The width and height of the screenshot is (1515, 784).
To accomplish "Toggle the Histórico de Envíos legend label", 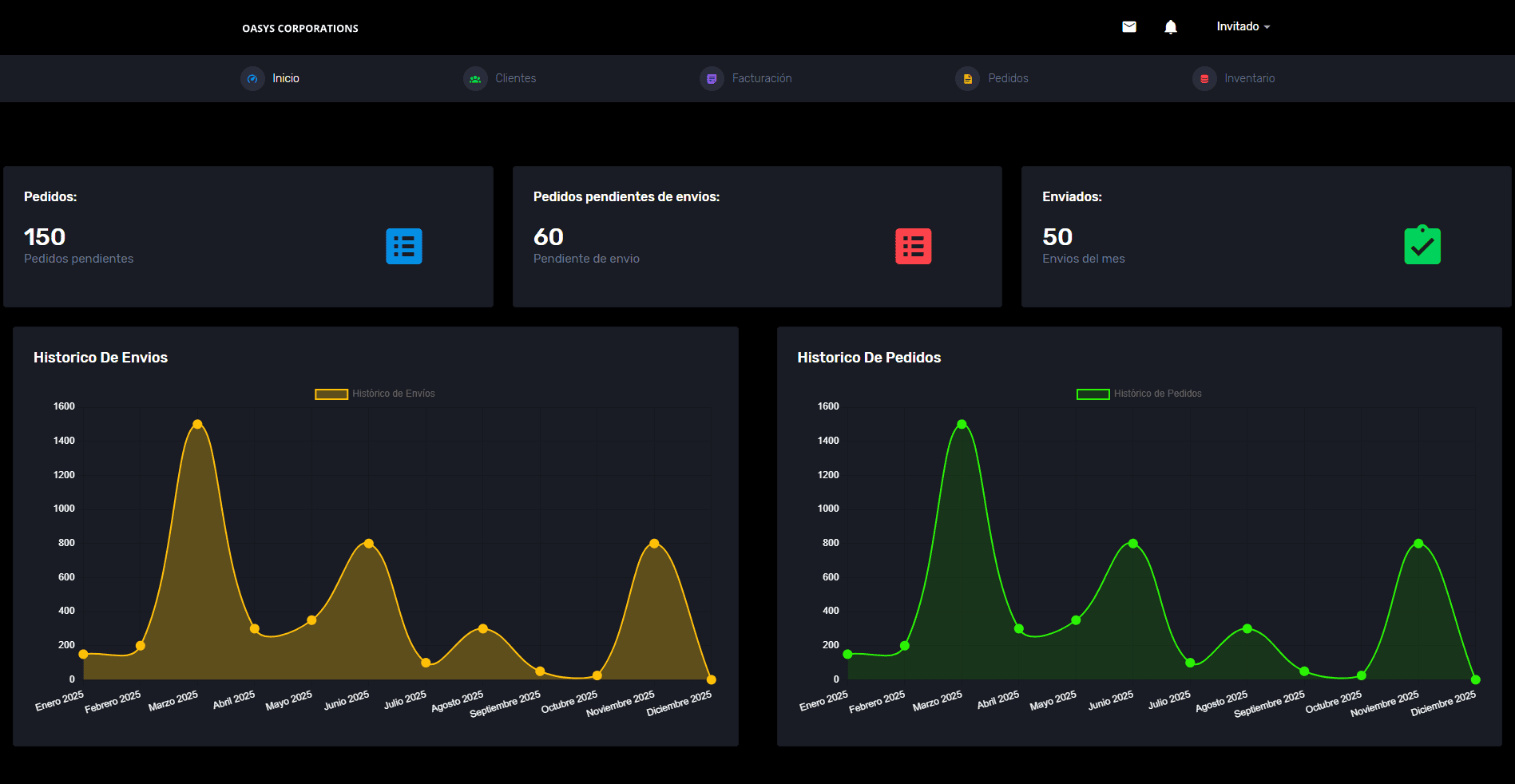I will point(393,394).
